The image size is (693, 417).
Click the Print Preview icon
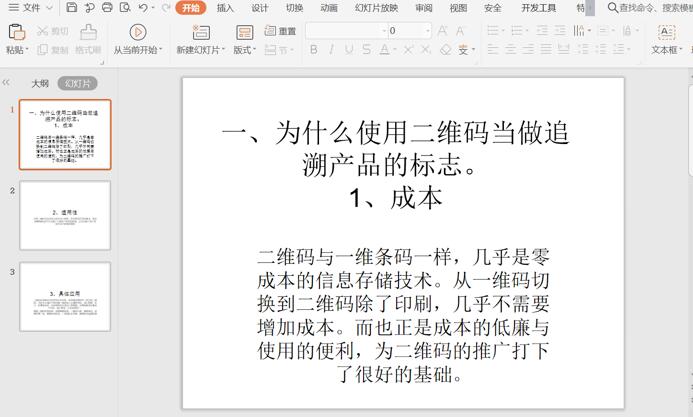124,8
